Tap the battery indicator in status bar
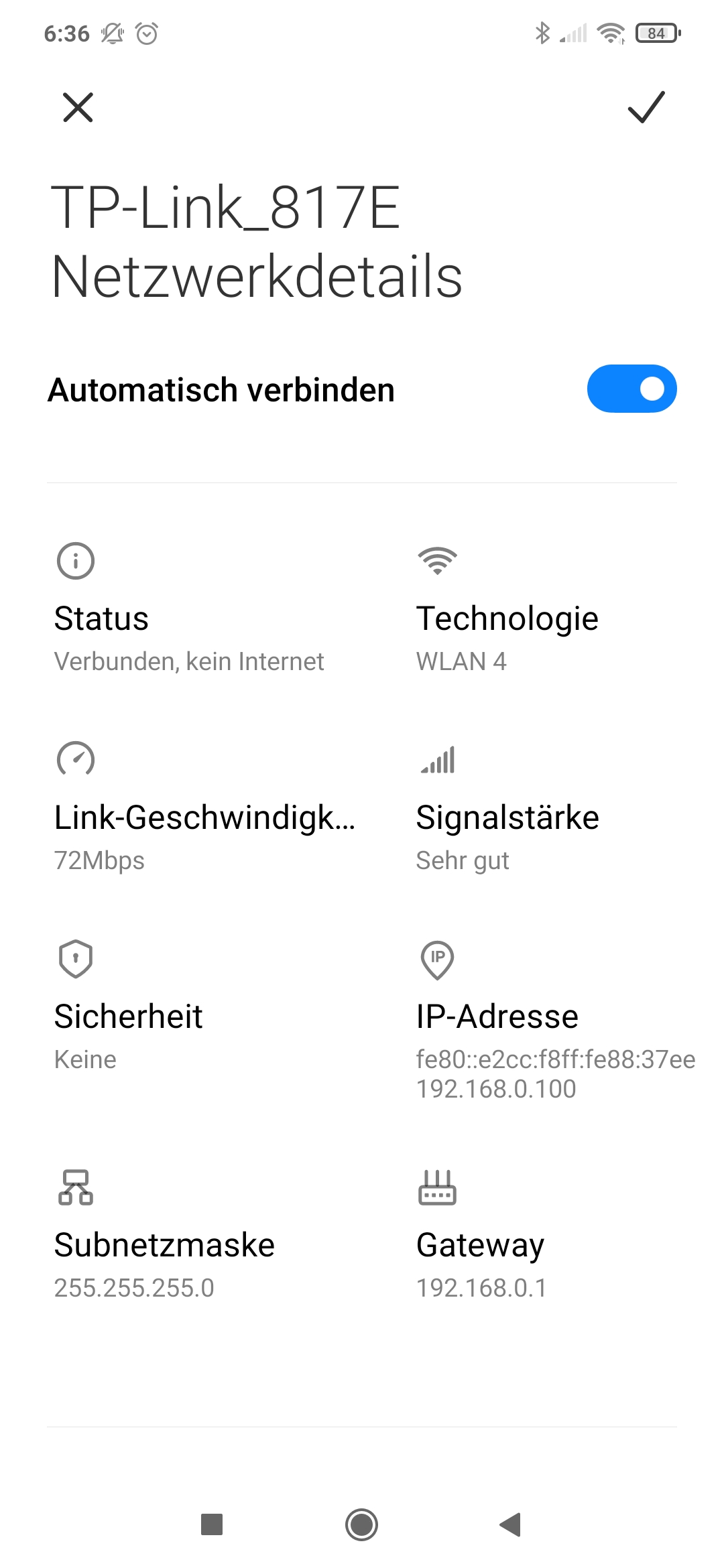This screenshot has height=1568, width=724. 658,33
